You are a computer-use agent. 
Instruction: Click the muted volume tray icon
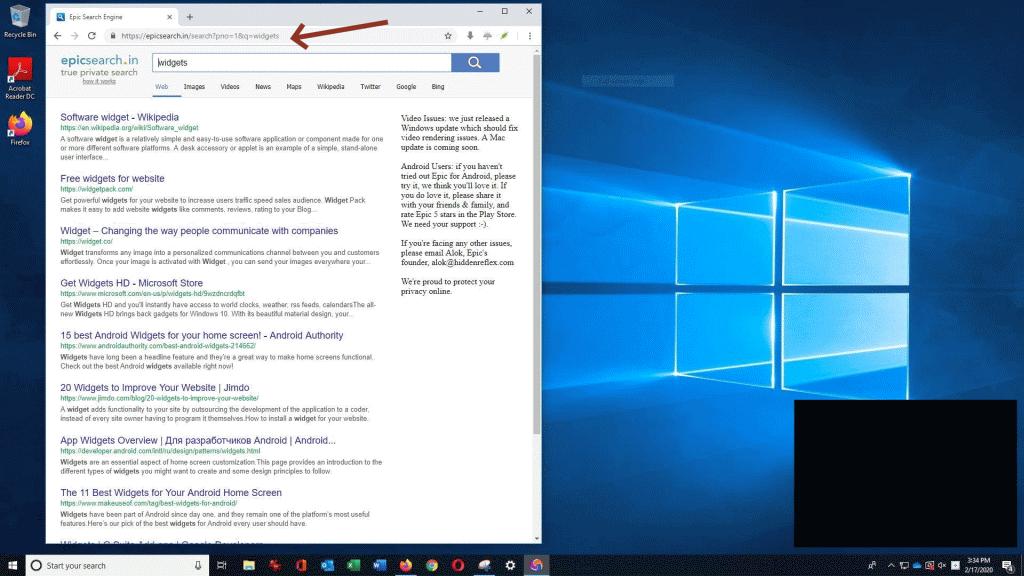tap(942, 566)
